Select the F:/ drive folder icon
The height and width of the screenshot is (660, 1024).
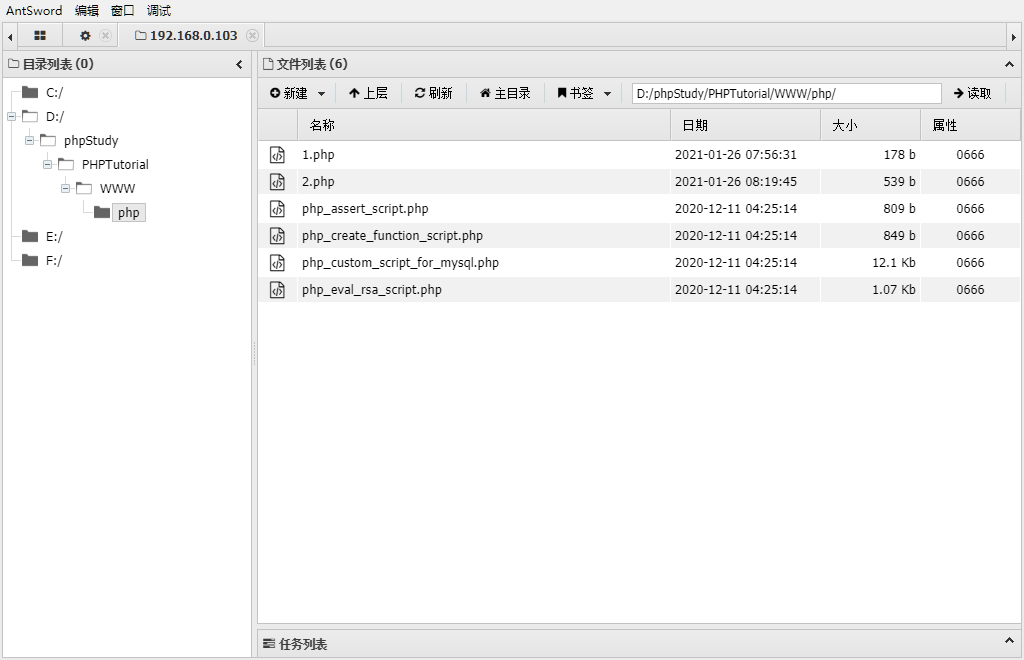point(29,260)
